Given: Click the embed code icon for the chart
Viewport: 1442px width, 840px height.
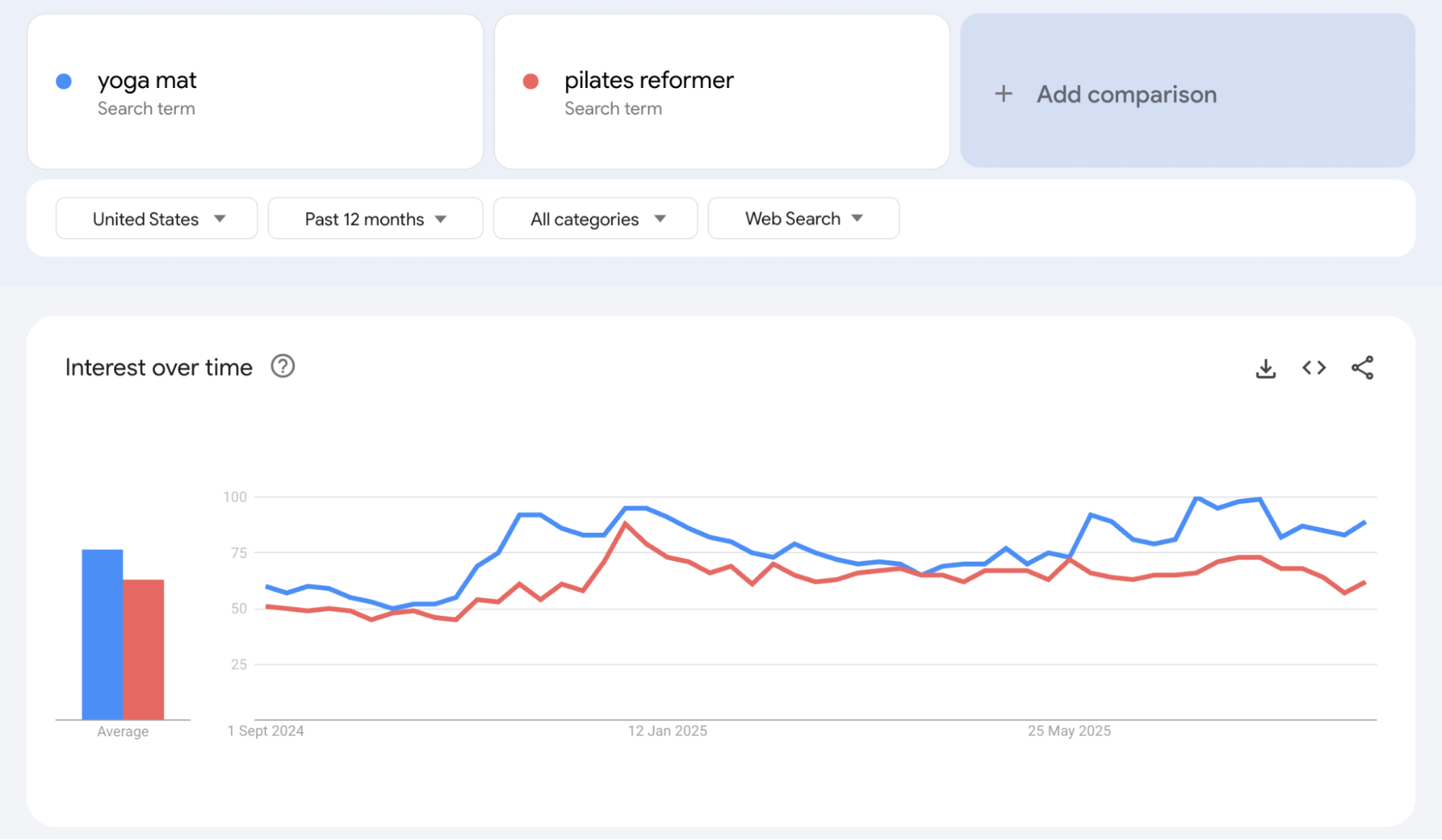Looking at the screenshot, I should click(x=1314, y=368).
